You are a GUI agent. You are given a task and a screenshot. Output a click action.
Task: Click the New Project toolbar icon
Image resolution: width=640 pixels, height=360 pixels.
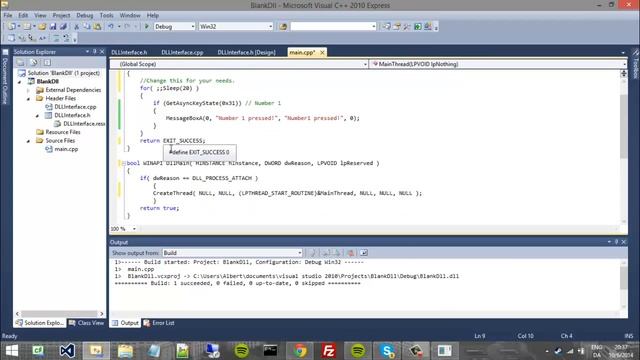point(11,27)
